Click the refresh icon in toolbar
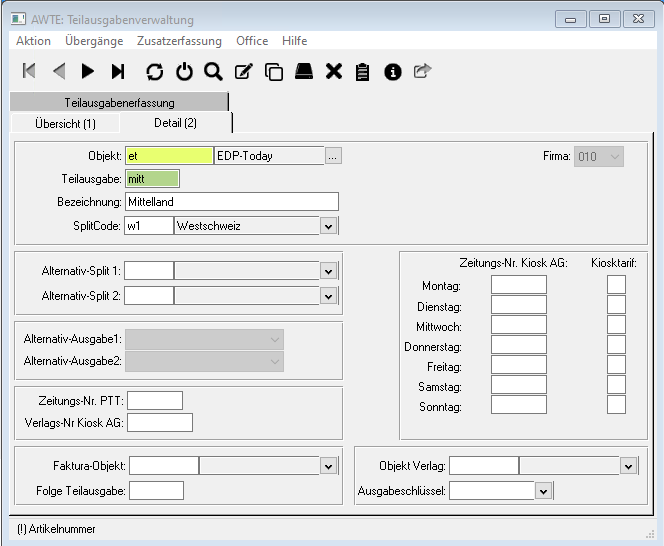Screen dimensions: 664x546 point(154,71)
